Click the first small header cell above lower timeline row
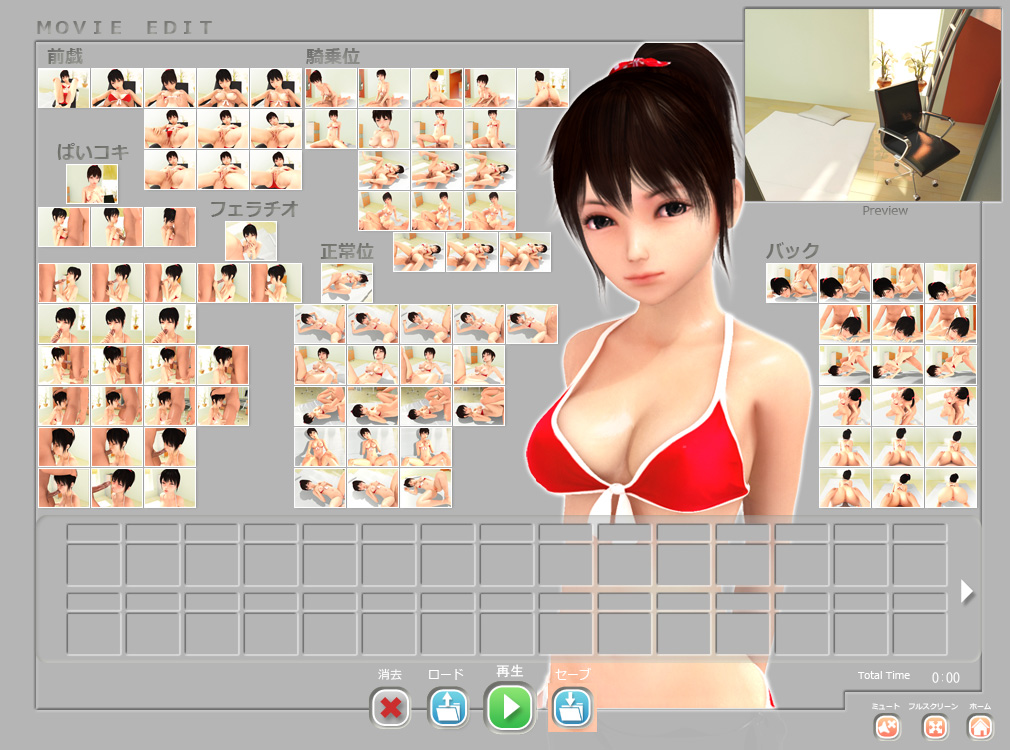Image resolution: width=1010 pixels, height=750 pixels. 93,601
